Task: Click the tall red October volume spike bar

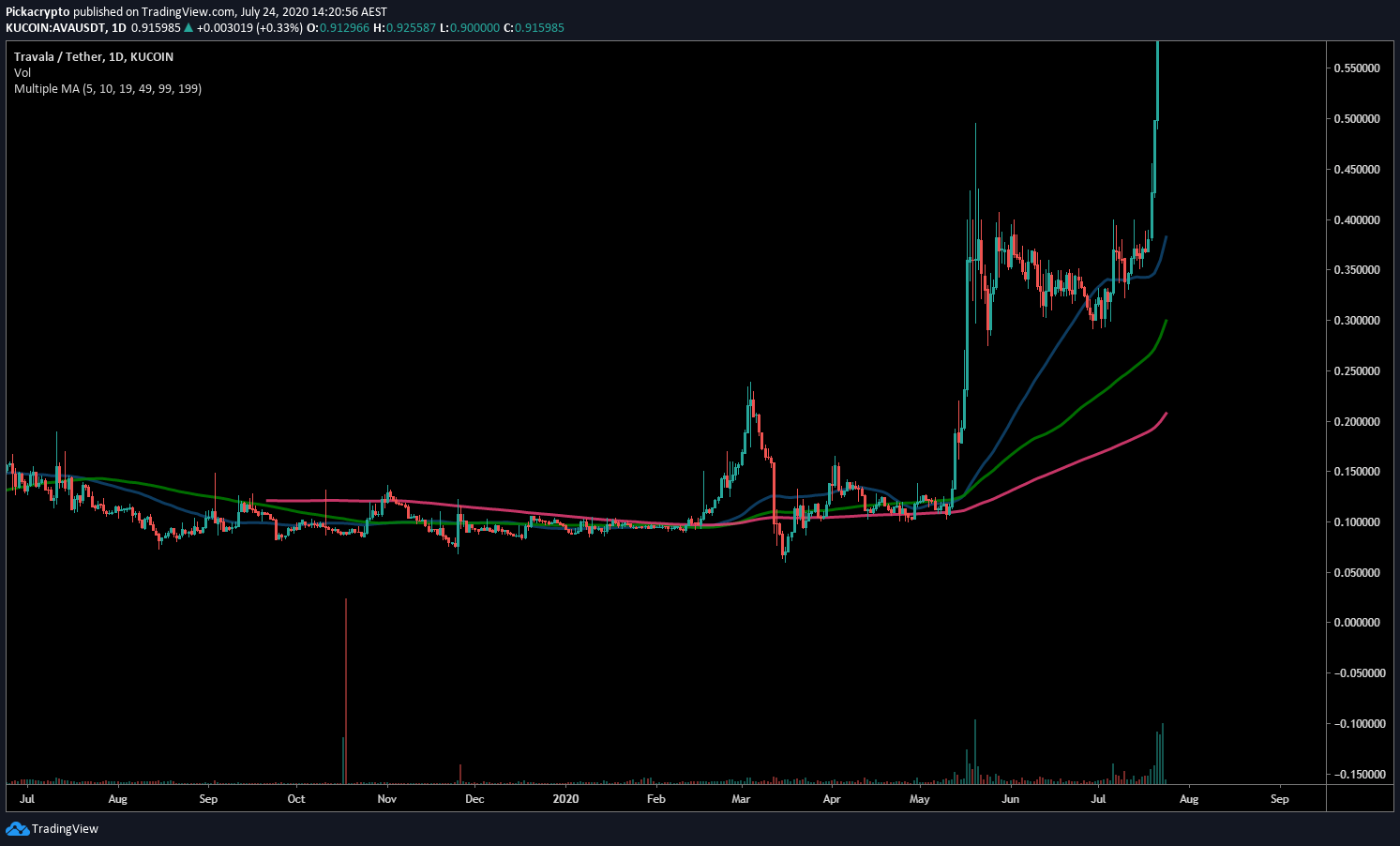Action: point(346,690)
